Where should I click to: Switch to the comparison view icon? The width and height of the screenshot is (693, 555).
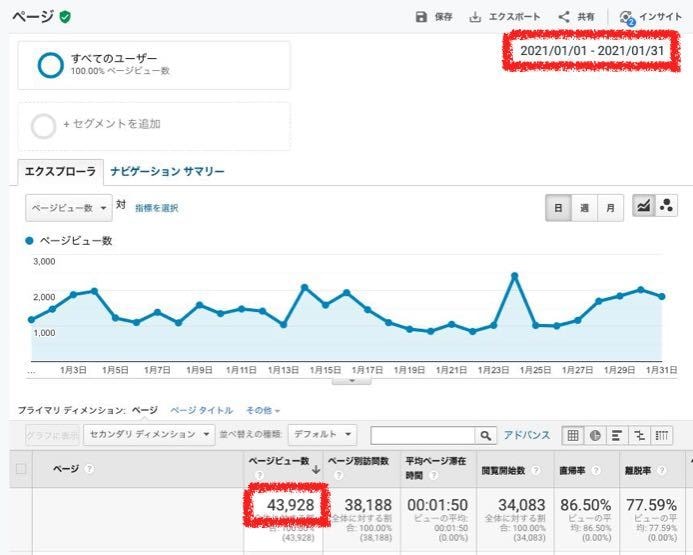639,435
